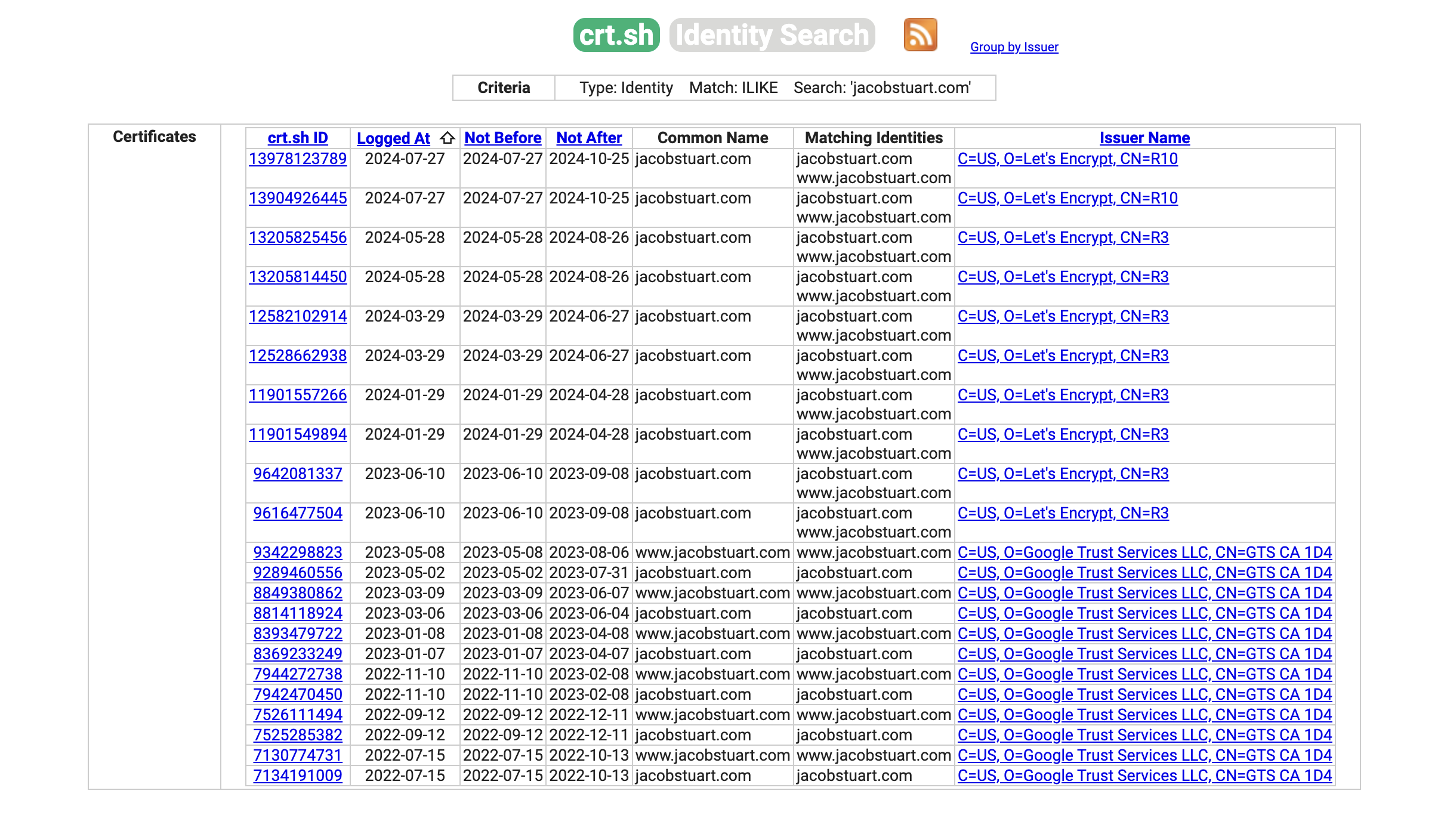The height and width of the screenshot is (840, 1444).
Task: Open certificate ID 7134191009
Action: pyautogui.click(x=298, y=776)
